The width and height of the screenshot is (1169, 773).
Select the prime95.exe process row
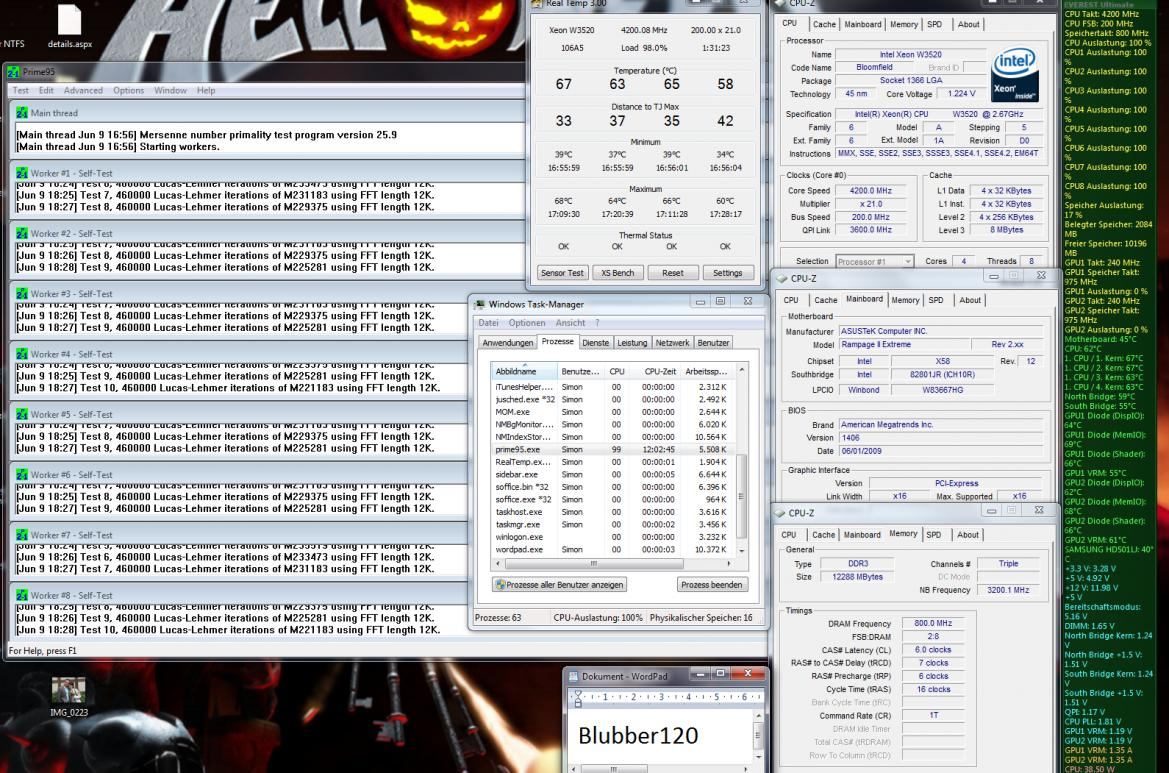(613, 449)
